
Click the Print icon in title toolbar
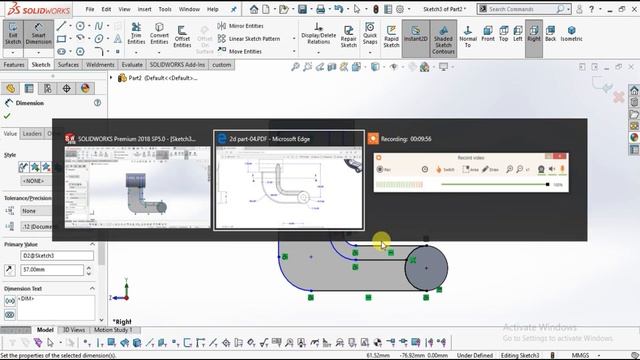pos(320,9)
